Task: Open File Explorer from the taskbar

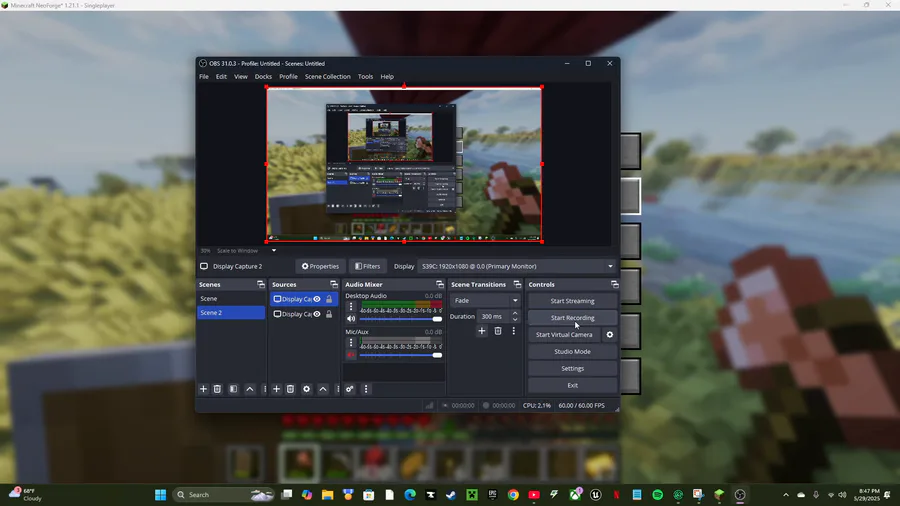Action: (327, 495)
